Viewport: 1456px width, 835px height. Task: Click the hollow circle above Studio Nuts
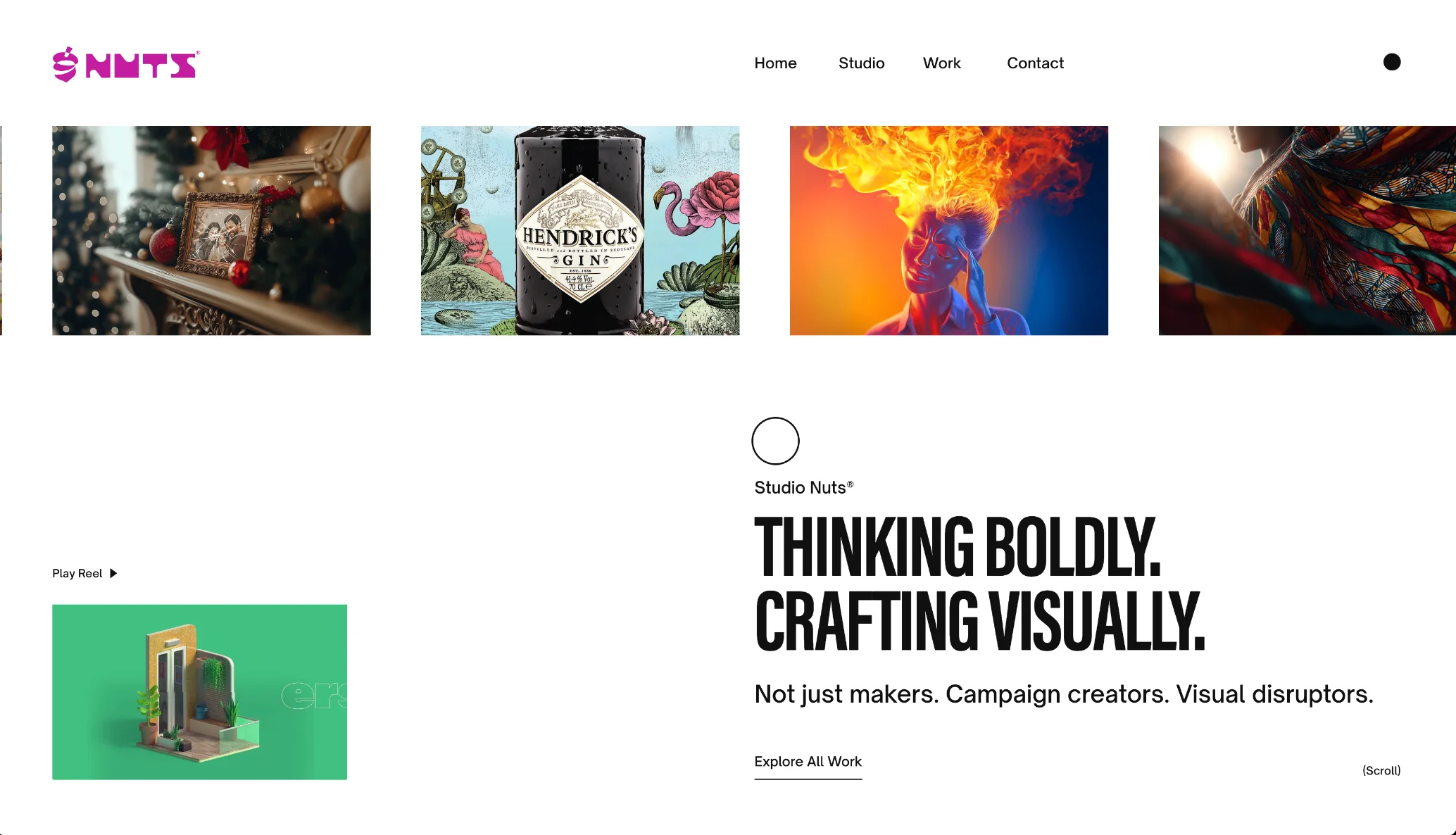(x=775, y=441)
